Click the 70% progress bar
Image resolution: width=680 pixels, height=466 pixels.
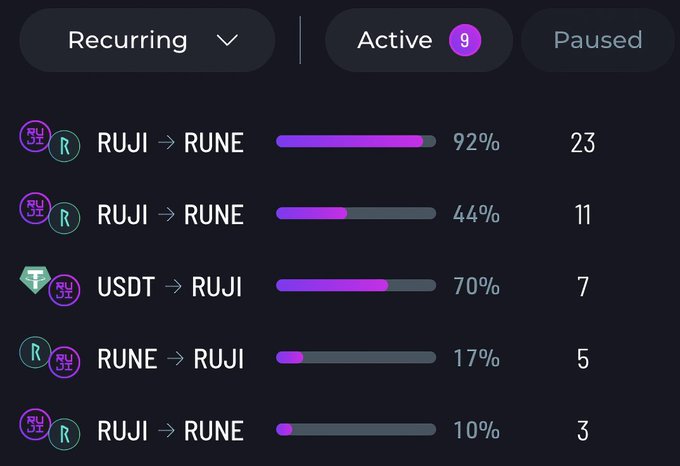coord(356,286)
